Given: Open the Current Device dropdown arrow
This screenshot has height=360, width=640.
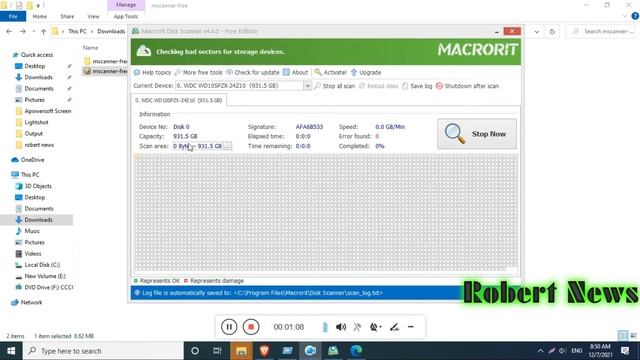Looking at the screenshot, I should point(307,86).
